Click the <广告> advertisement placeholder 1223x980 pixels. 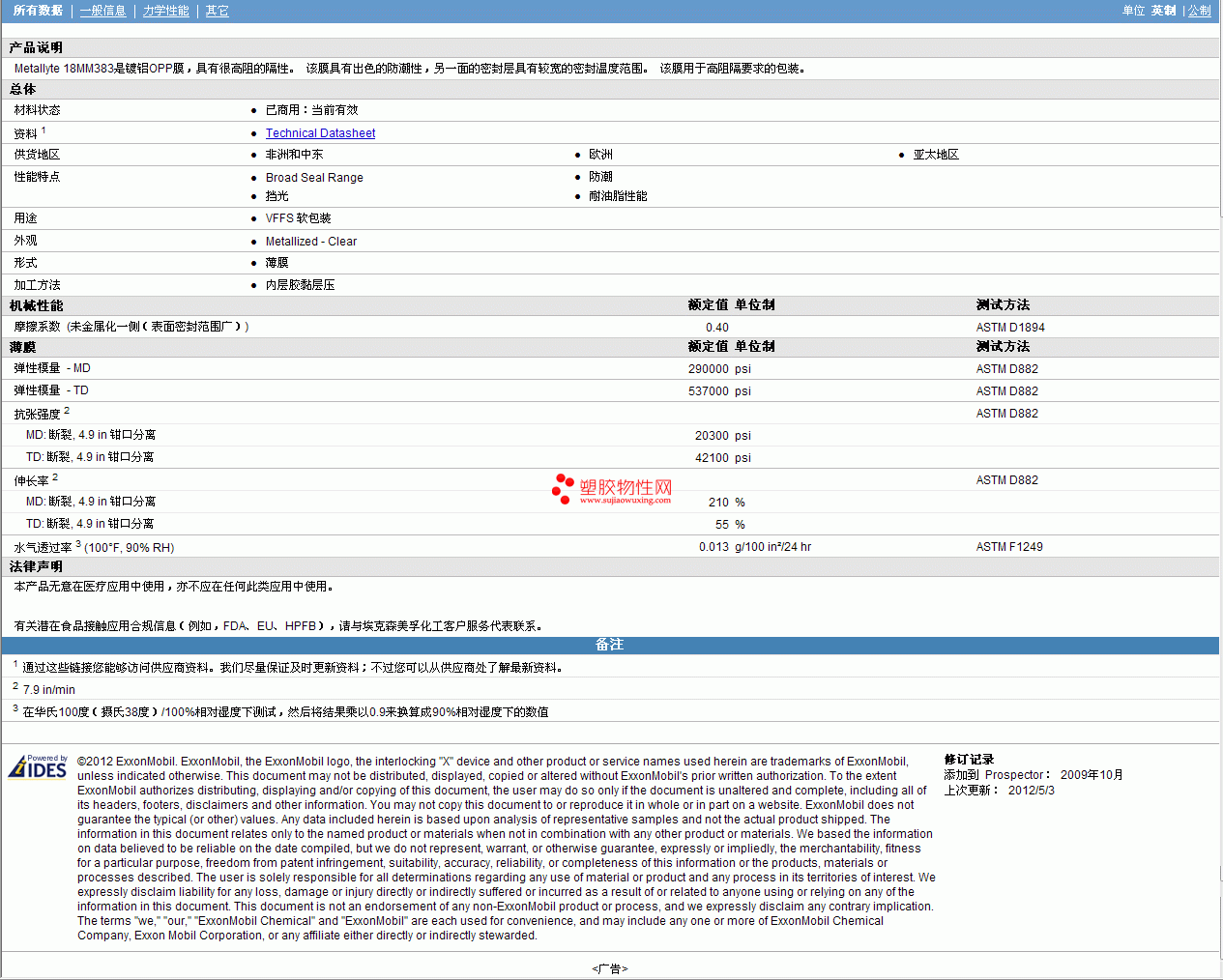tap(609, 968)
